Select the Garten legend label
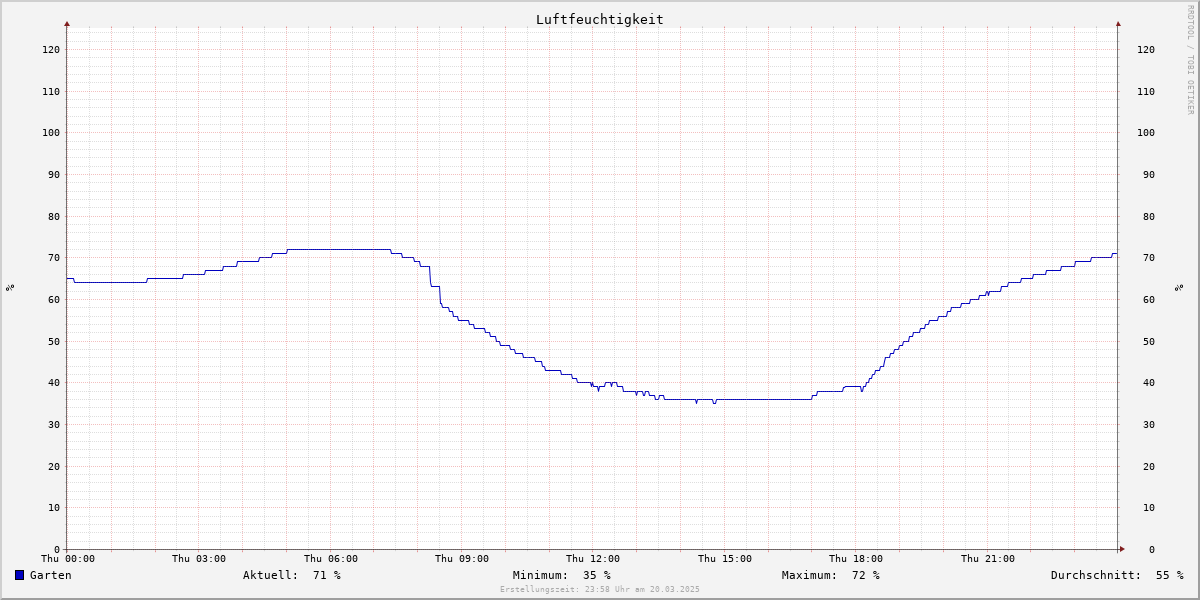 [50, 575]
